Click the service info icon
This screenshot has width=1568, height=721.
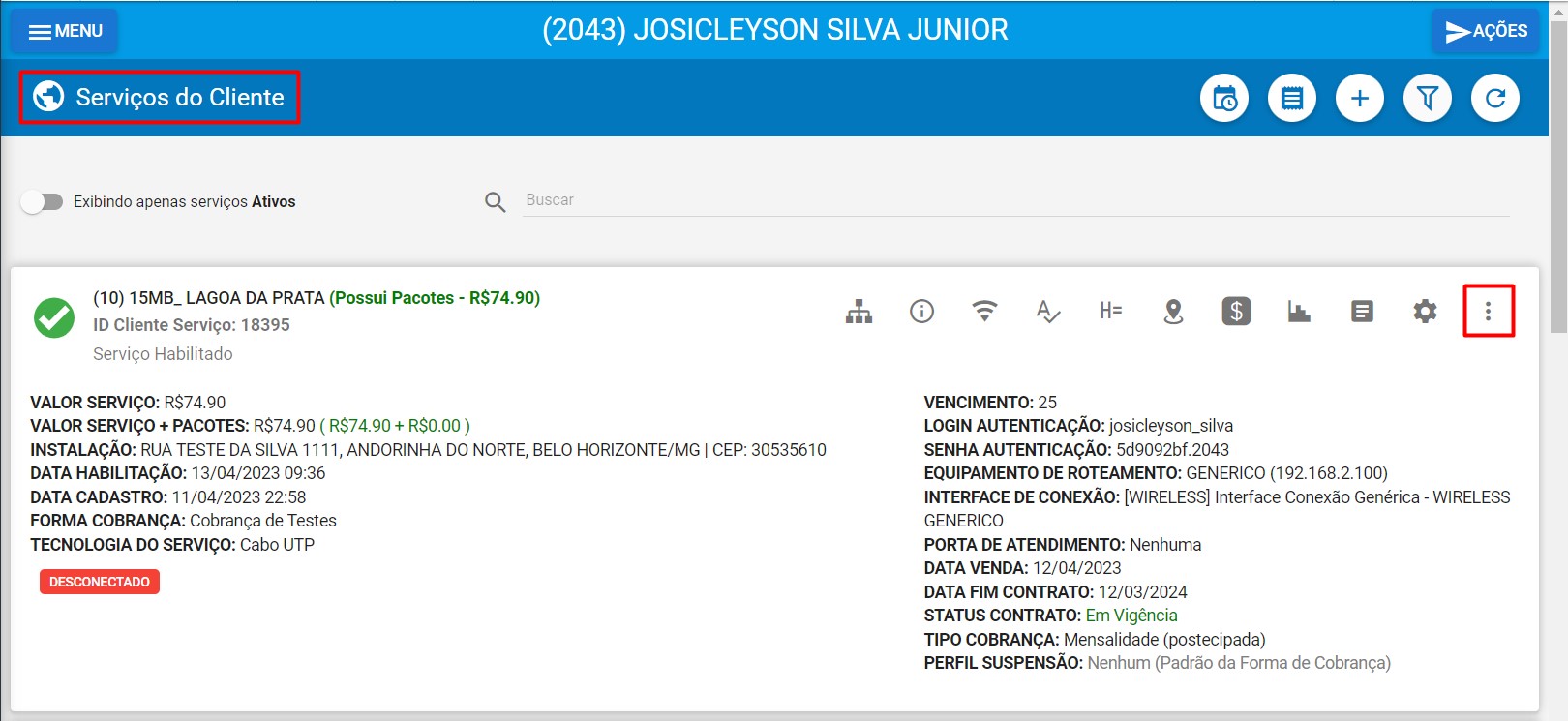tap(921, 312)
